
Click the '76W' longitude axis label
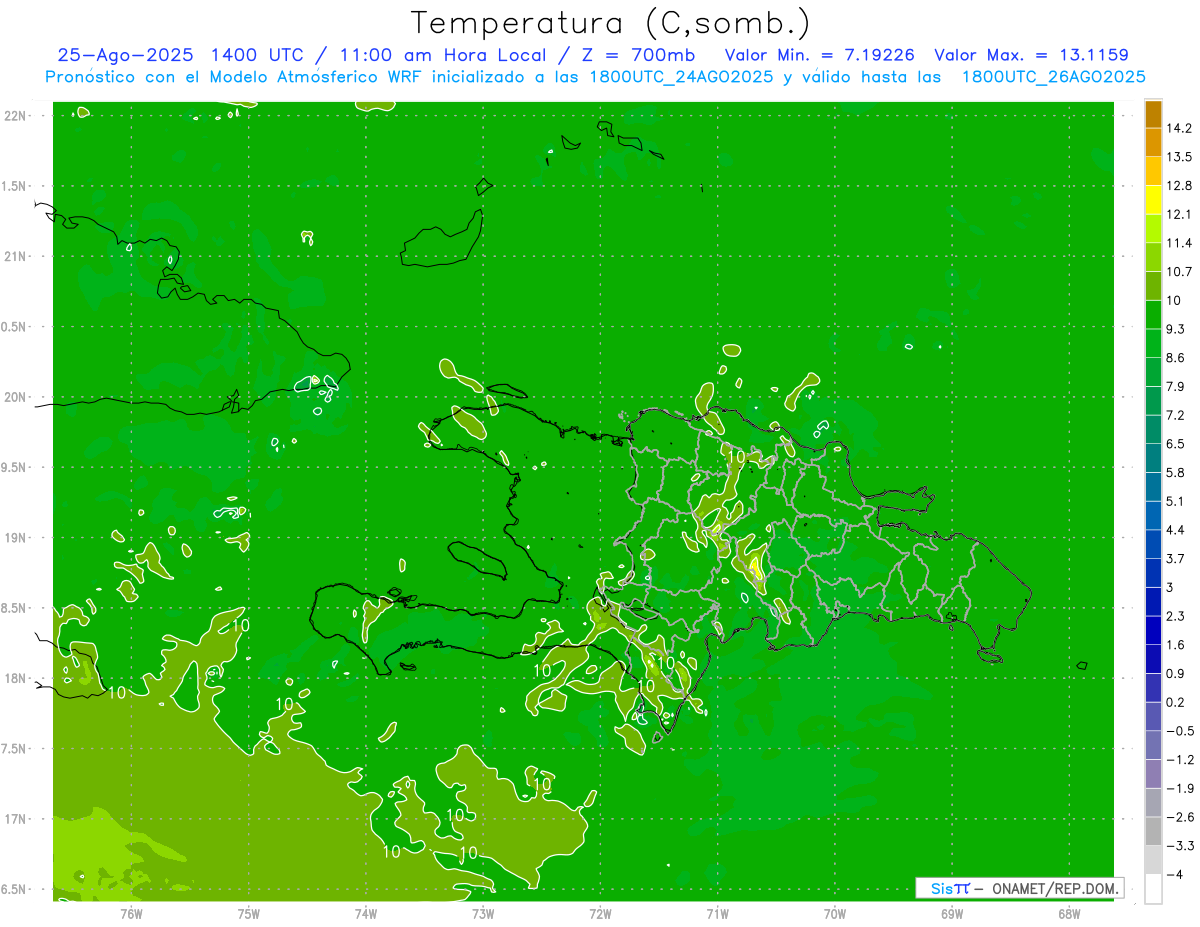(x=131, y=914)
